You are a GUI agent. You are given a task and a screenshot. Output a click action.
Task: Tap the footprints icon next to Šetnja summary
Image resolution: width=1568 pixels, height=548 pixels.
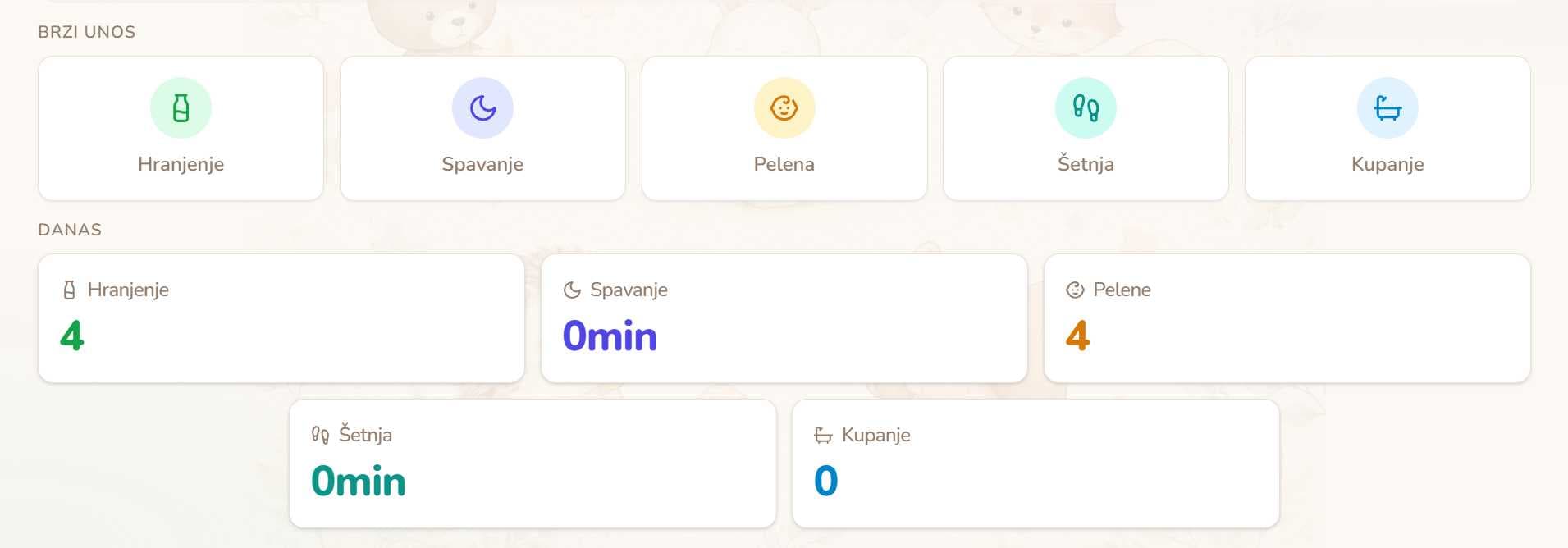click(x=320, y=435)
